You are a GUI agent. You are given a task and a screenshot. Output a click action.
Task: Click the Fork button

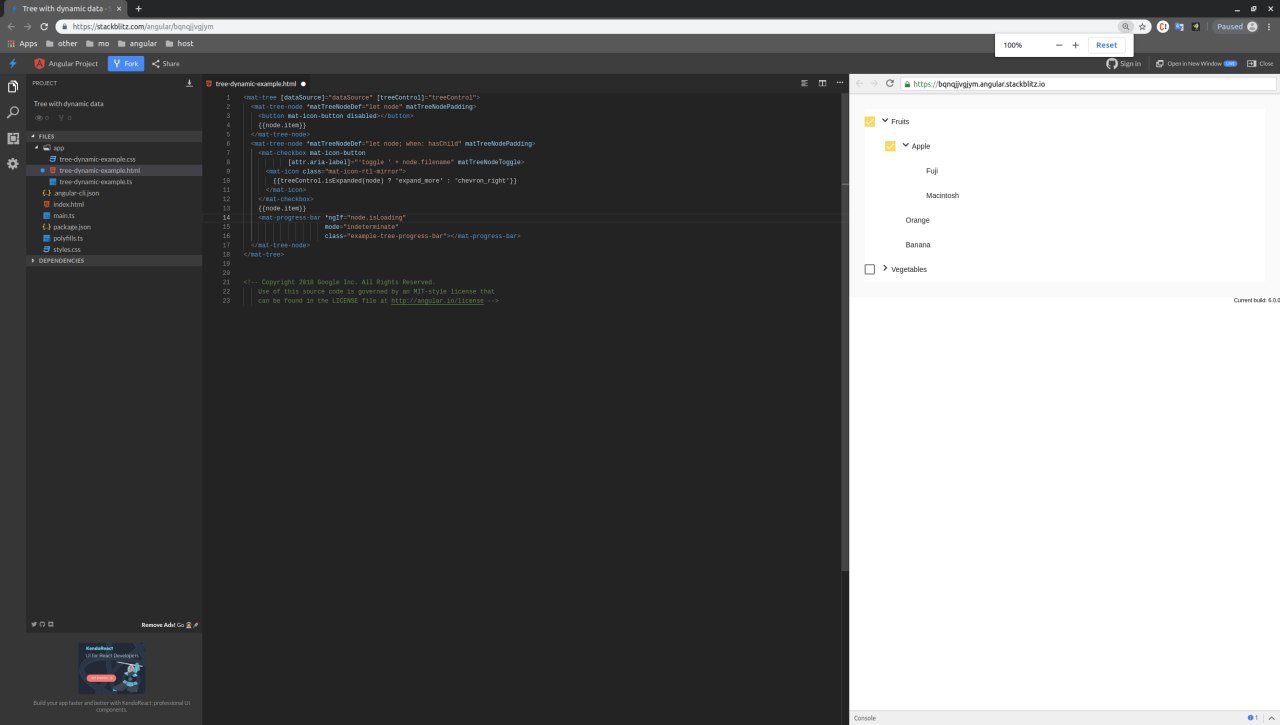coord(126,63)
